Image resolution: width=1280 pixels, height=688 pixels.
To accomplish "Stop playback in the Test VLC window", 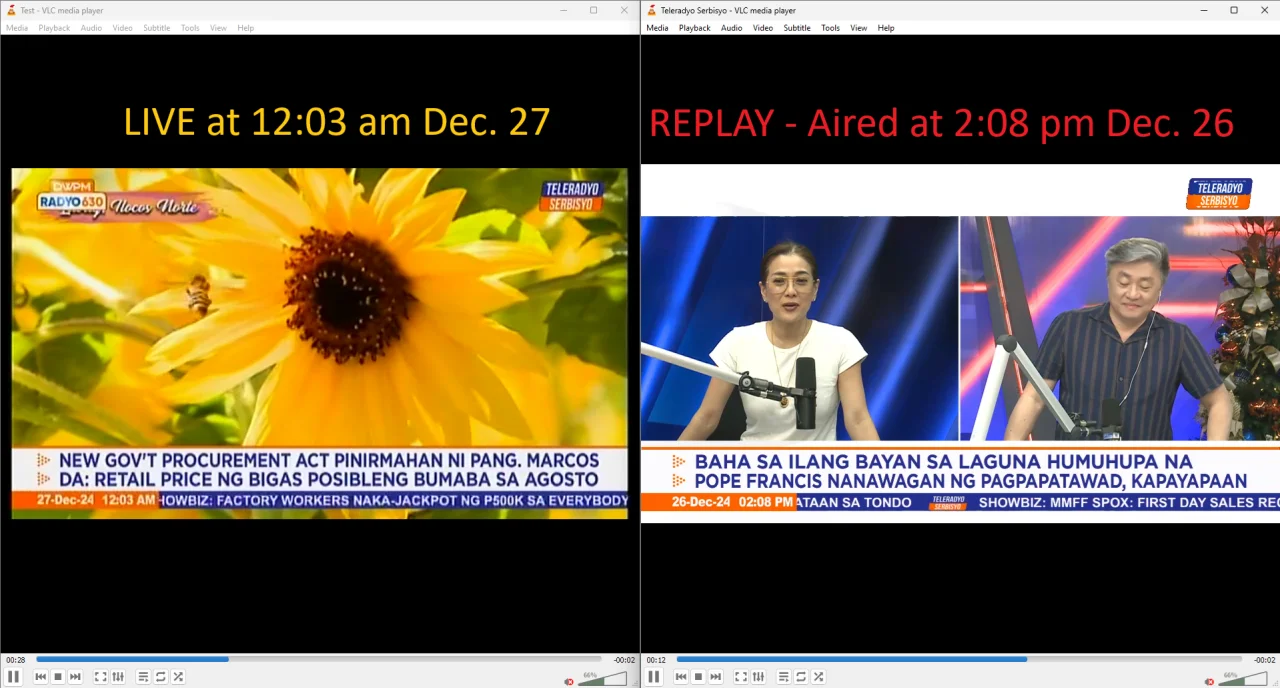I will [58, 677].
